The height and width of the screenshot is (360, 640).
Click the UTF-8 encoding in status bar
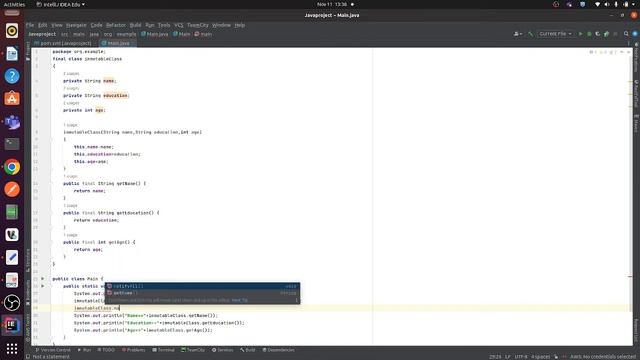[521, 357]
